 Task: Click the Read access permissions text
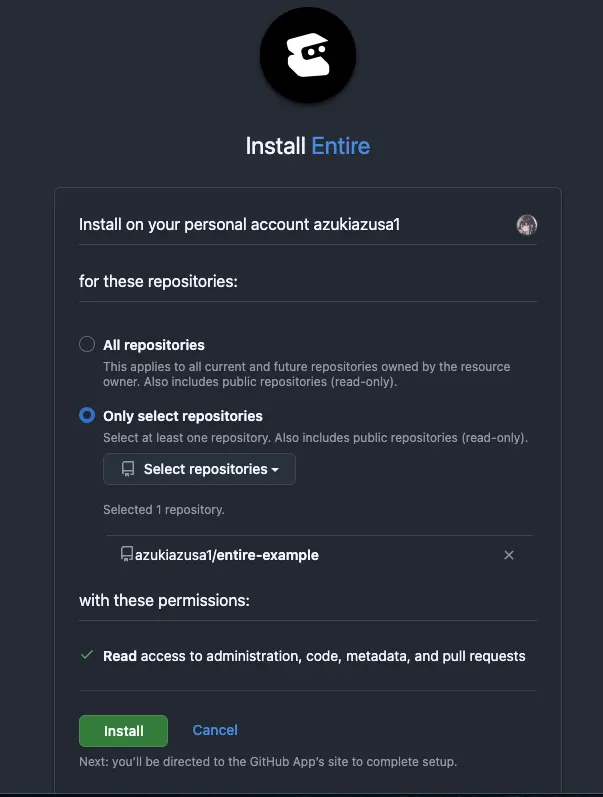(314, 656)
